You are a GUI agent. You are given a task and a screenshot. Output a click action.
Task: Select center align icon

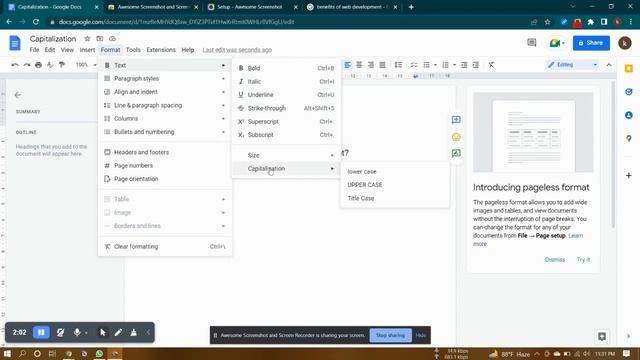click(359, 65)
